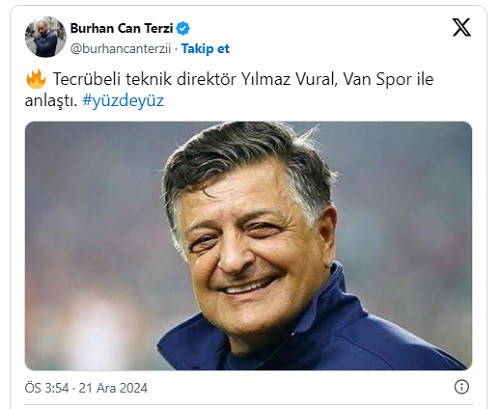Open the @burhancanterzii handle link

[120, 49]
